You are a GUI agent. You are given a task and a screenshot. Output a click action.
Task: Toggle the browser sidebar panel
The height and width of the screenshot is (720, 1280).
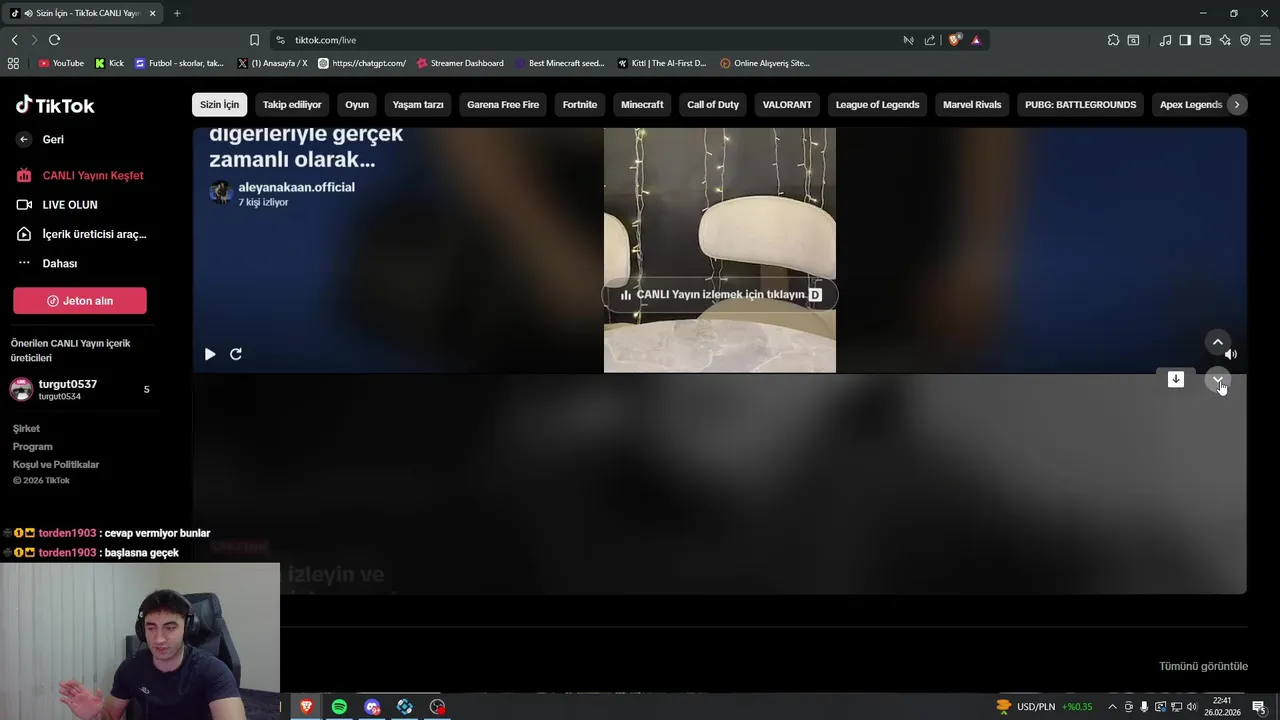(1185, 40)
